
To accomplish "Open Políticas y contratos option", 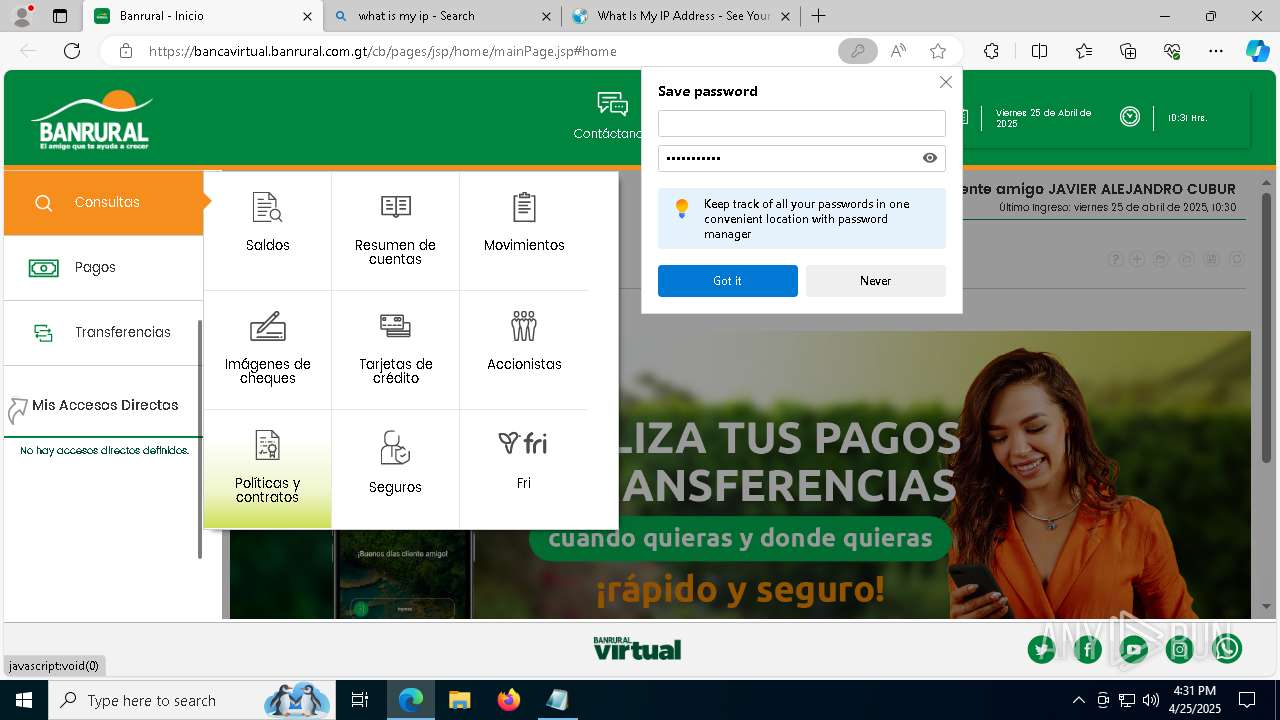I will click(267, 467).
